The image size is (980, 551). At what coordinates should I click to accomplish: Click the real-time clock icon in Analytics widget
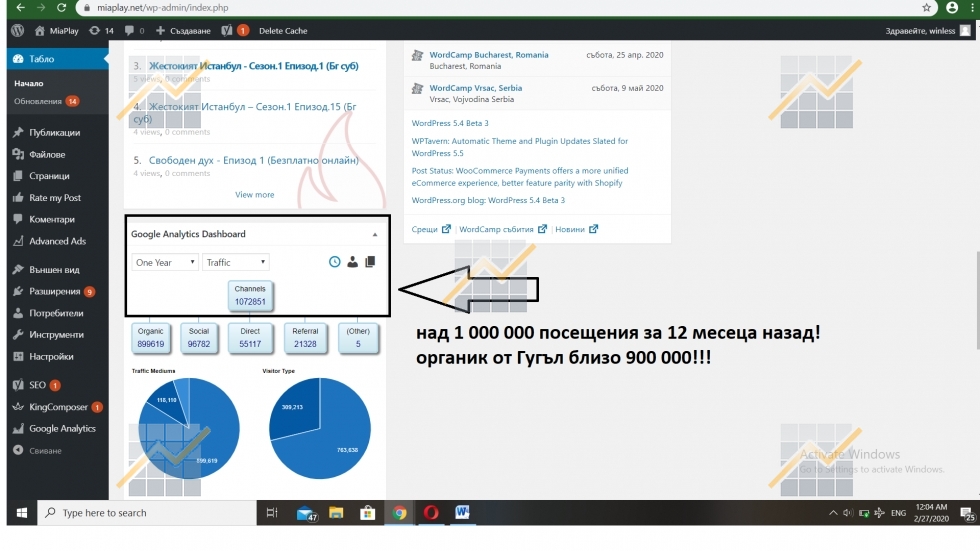coord(335,262)
